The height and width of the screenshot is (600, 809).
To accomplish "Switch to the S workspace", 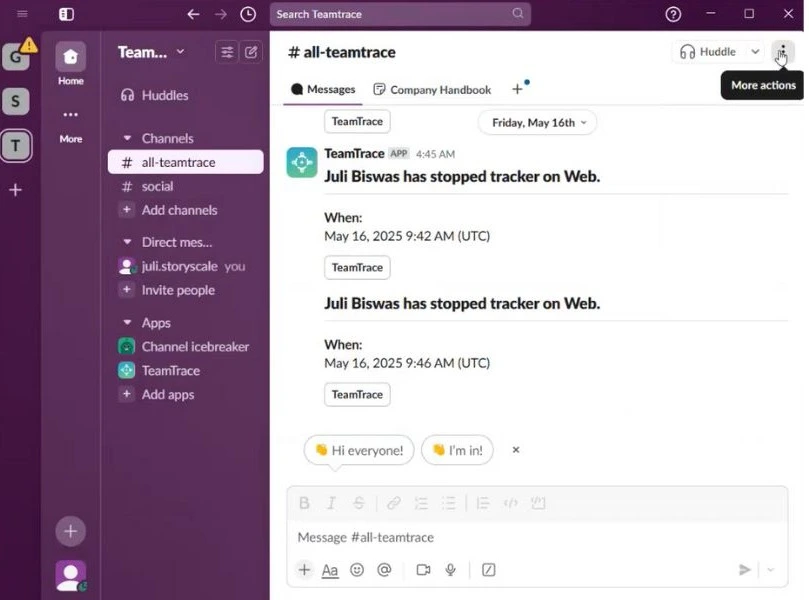I will click(16, 101).
